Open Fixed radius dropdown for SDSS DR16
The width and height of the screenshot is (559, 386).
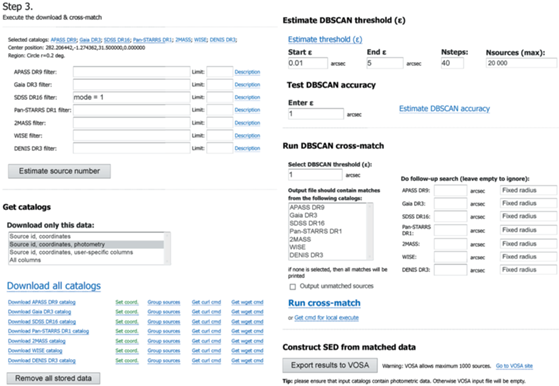point(528,216)
